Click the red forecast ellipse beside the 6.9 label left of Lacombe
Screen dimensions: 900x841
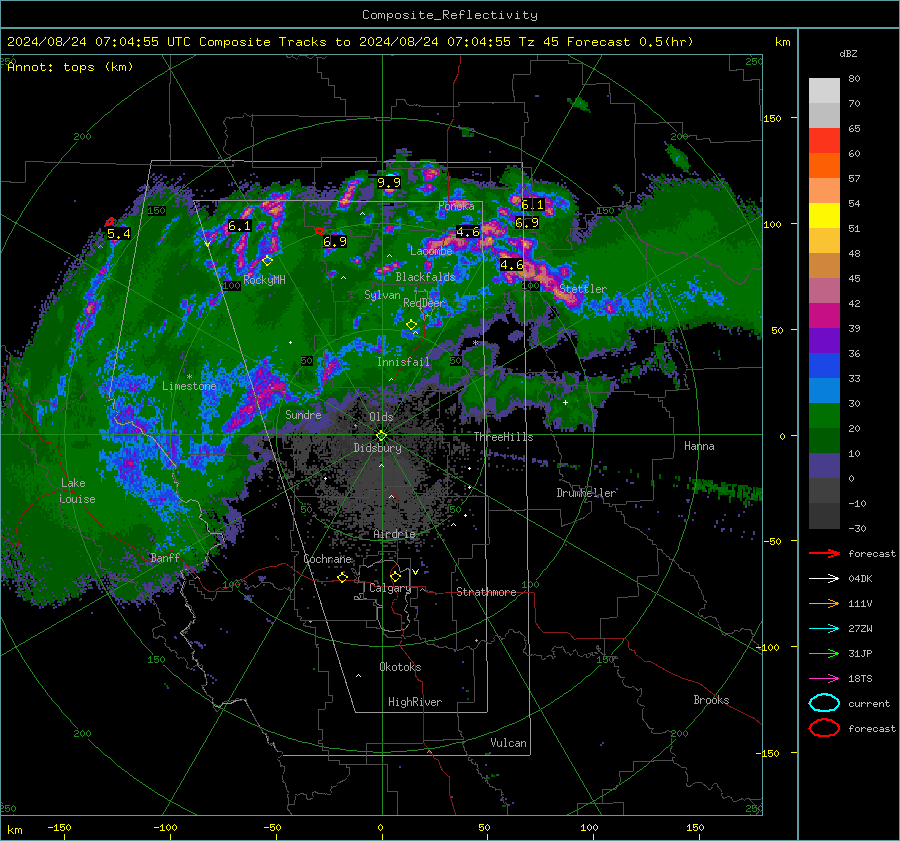click(x=319, y=231)
